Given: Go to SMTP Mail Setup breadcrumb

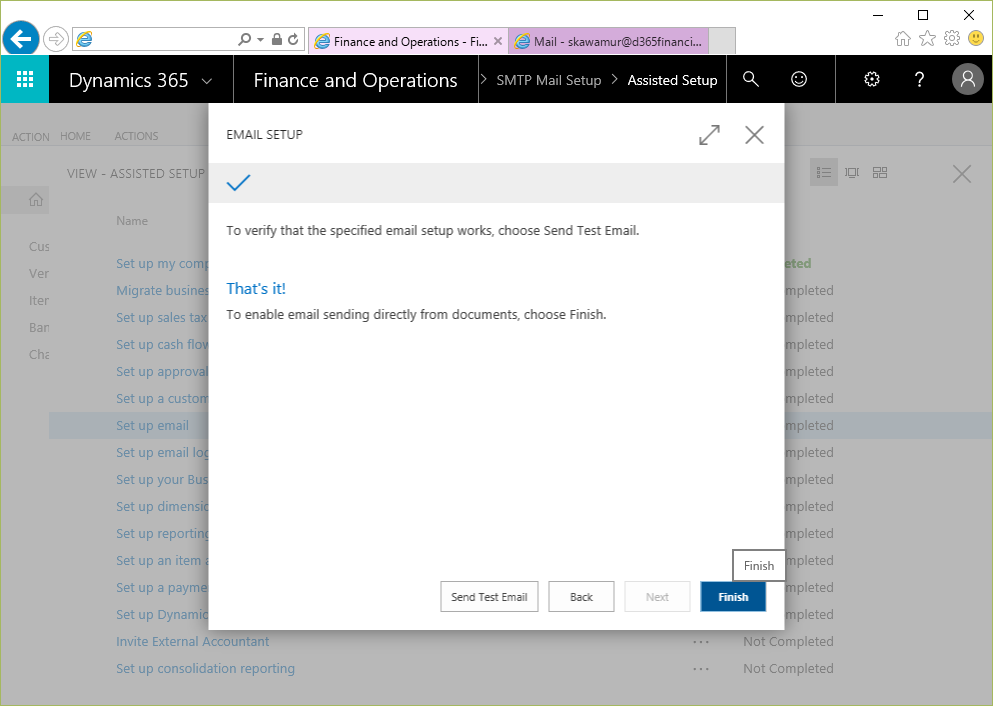Looking at the screenshot, I should click(x=548, y=80).
